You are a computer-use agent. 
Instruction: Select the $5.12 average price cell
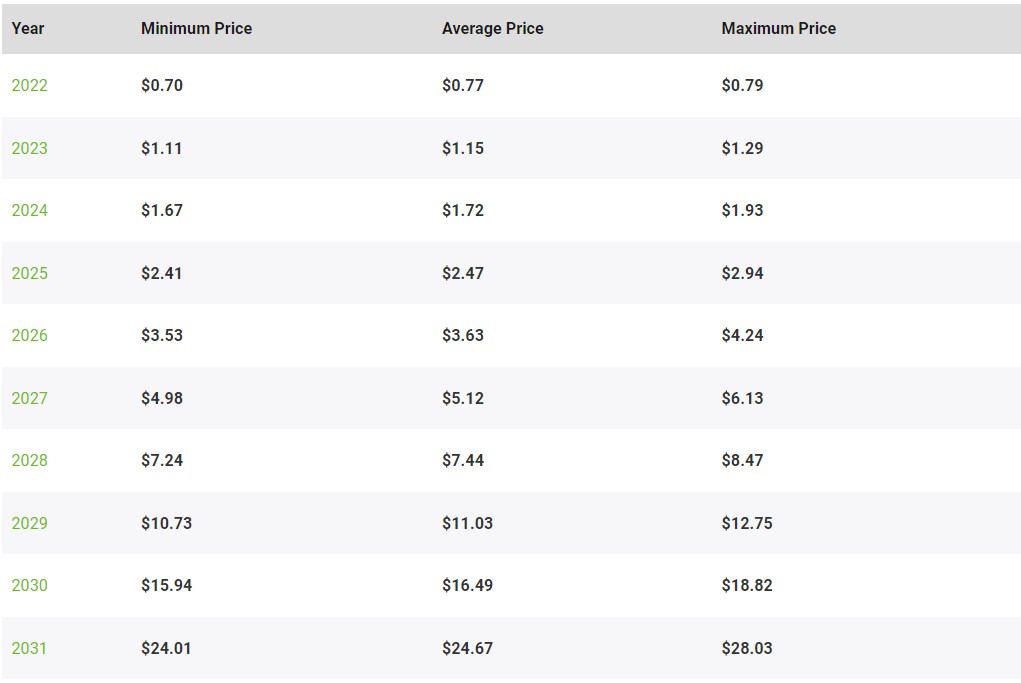click(x=463, y=398)
